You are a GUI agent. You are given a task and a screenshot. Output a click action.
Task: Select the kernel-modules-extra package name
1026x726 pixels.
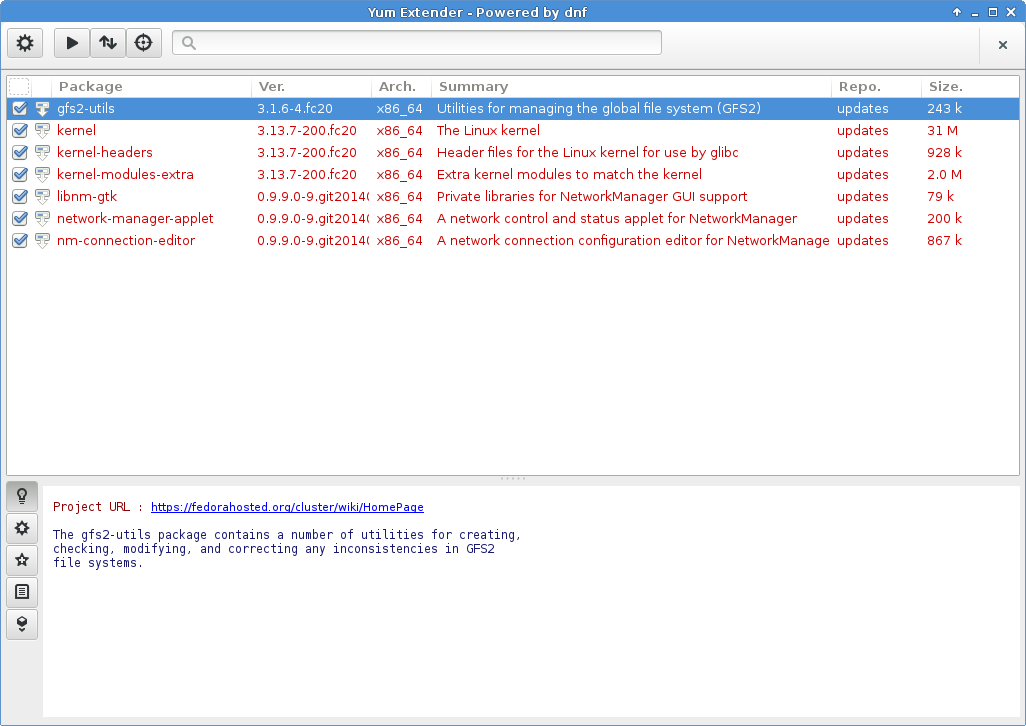coord(125,175)
